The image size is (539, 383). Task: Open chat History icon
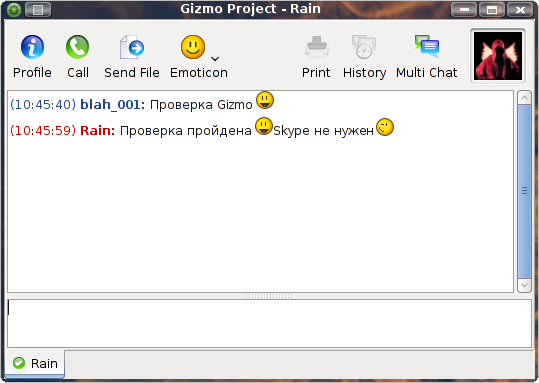(x=364, y=47)
